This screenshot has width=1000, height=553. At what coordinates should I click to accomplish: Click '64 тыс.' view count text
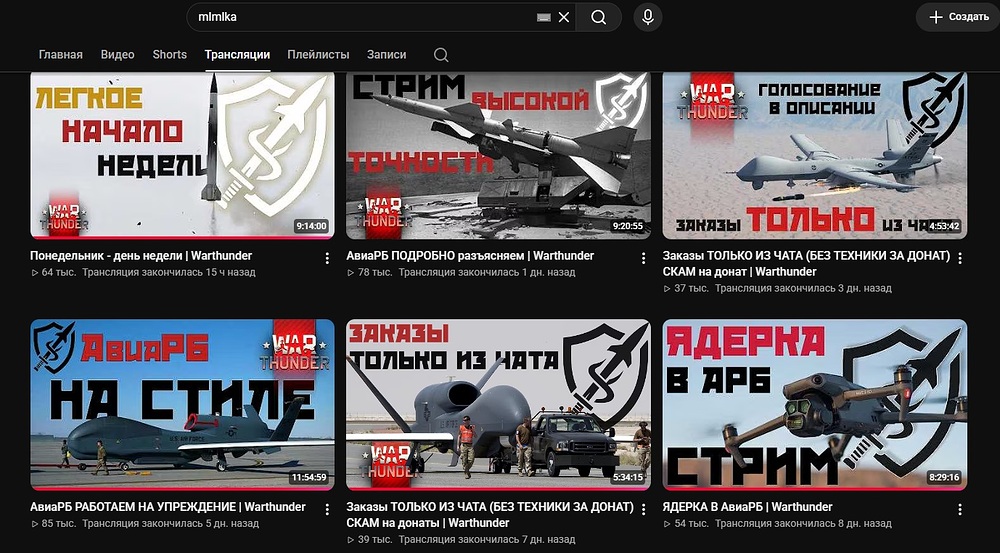[59, 272]
